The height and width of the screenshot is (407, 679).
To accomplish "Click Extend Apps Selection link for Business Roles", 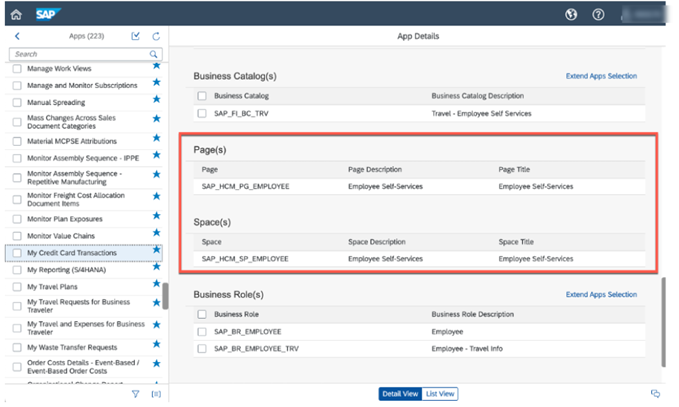I will 601,295.
